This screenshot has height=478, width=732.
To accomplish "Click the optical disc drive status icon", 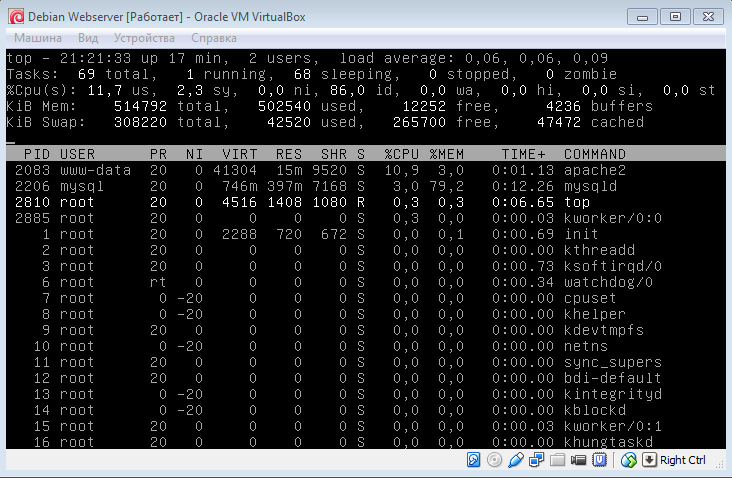I will click(494, 460).
